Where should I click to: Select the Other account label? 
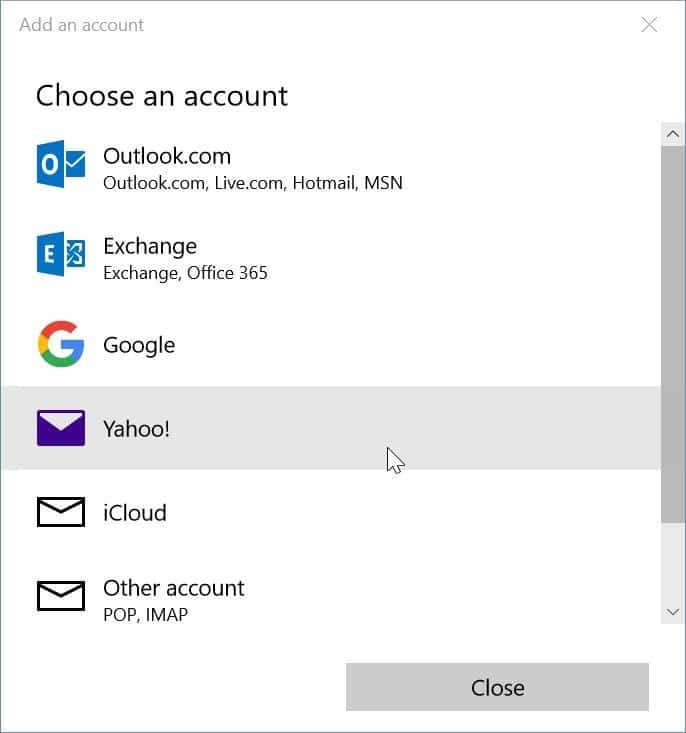(x=173, y=588)
